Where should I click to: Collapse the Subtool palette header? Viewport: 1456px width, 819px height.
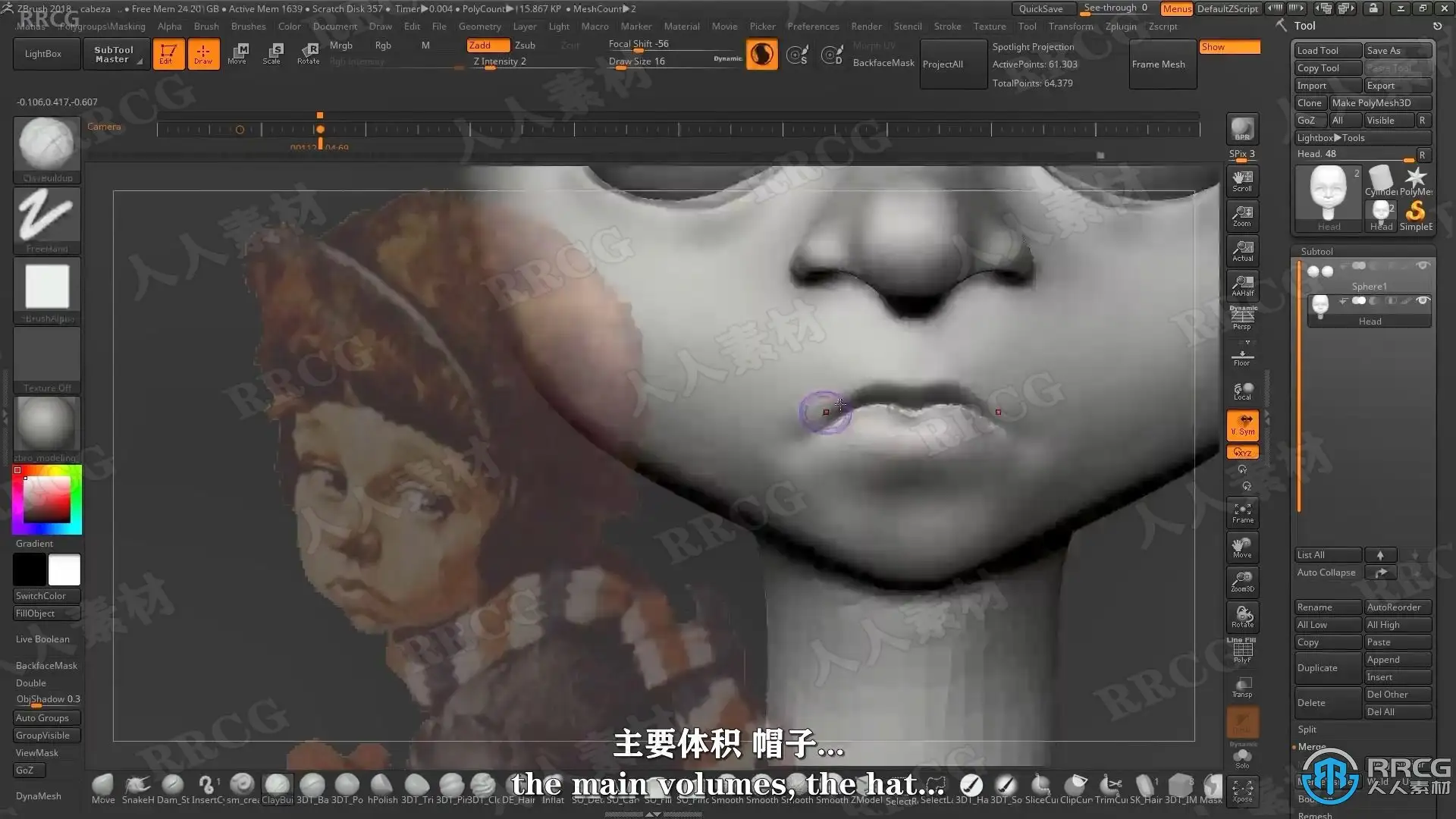[x=1316, y=251]
